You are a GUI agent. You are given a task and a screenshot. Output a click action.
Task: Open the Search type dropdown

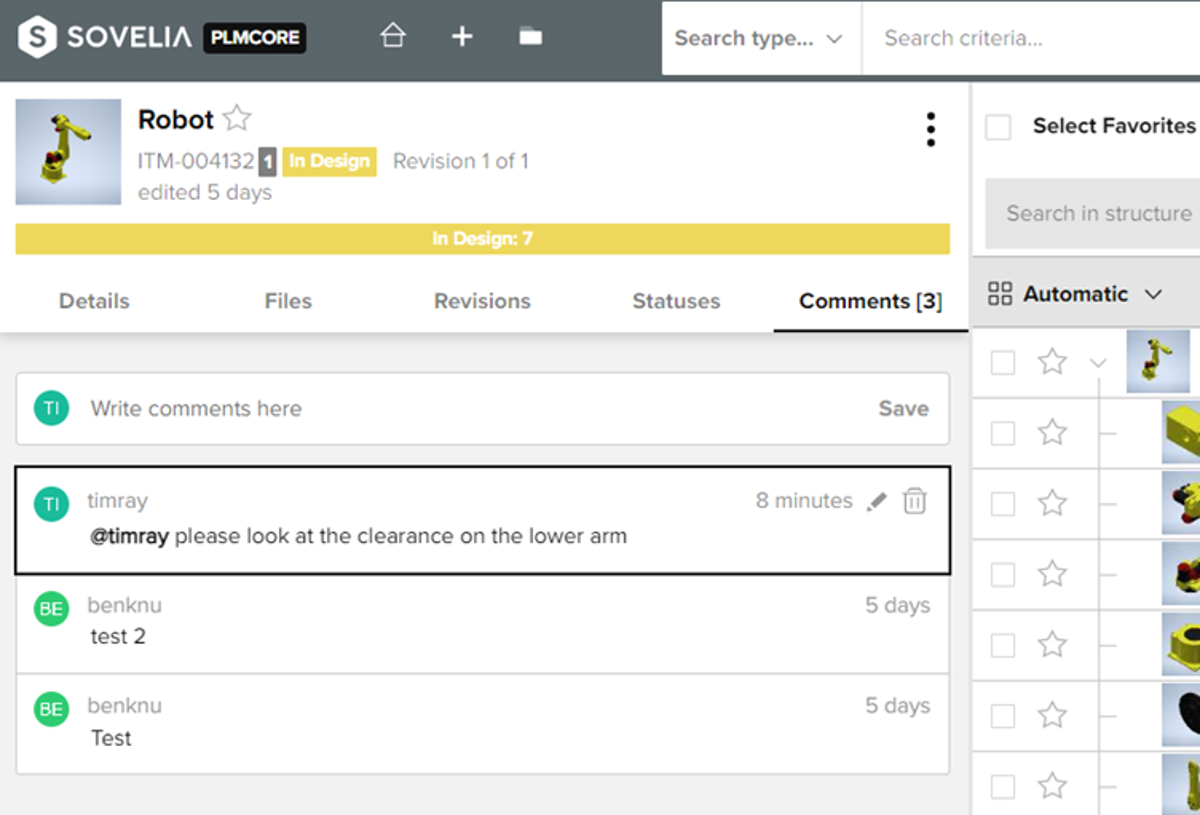(760, 38)
